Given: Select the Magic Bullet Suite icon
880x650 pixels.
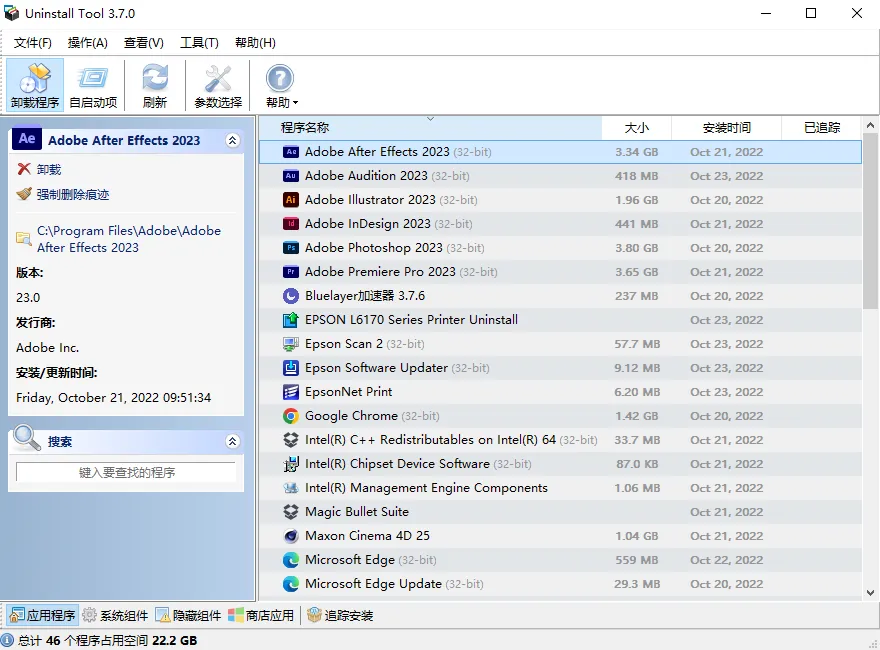Looking at the screenshot, I should 291,512.
